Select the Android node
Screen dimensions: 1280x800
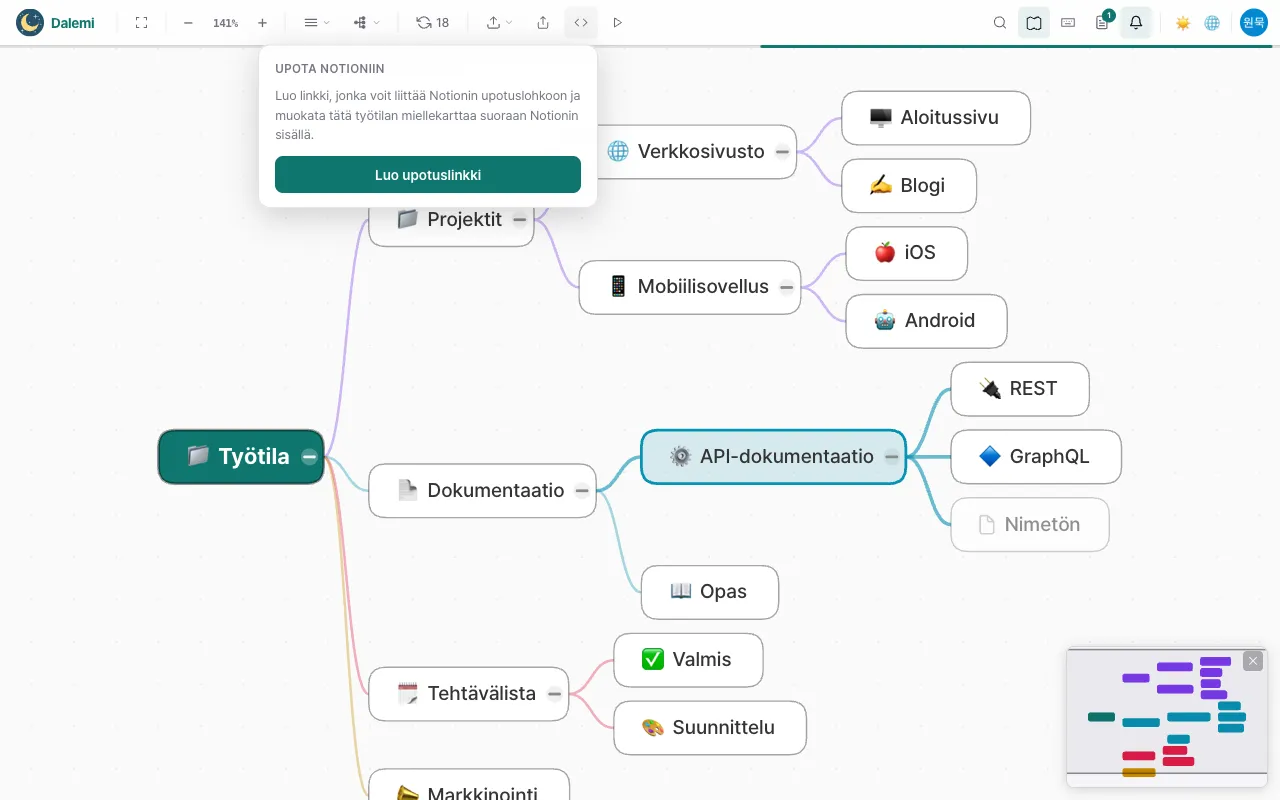tap(926, 321)
